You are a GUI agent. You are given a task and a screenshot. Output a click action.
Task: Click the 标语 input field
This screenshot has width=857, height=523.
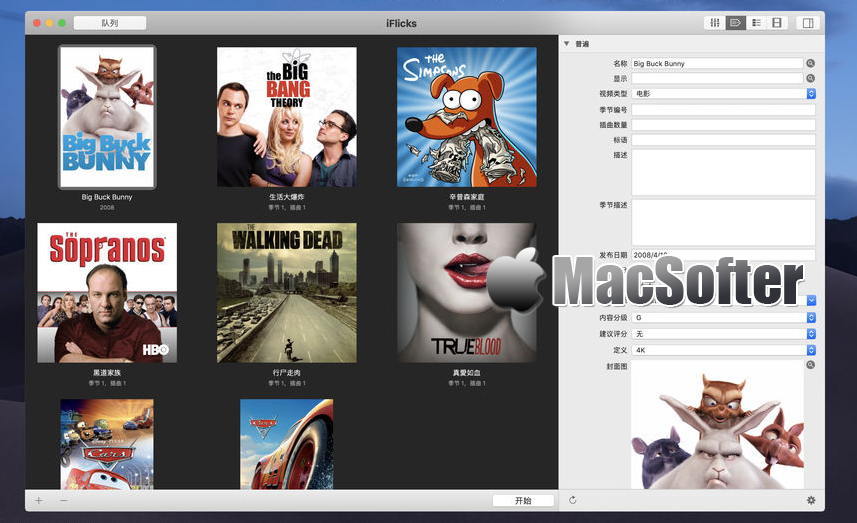click(724, 140)
